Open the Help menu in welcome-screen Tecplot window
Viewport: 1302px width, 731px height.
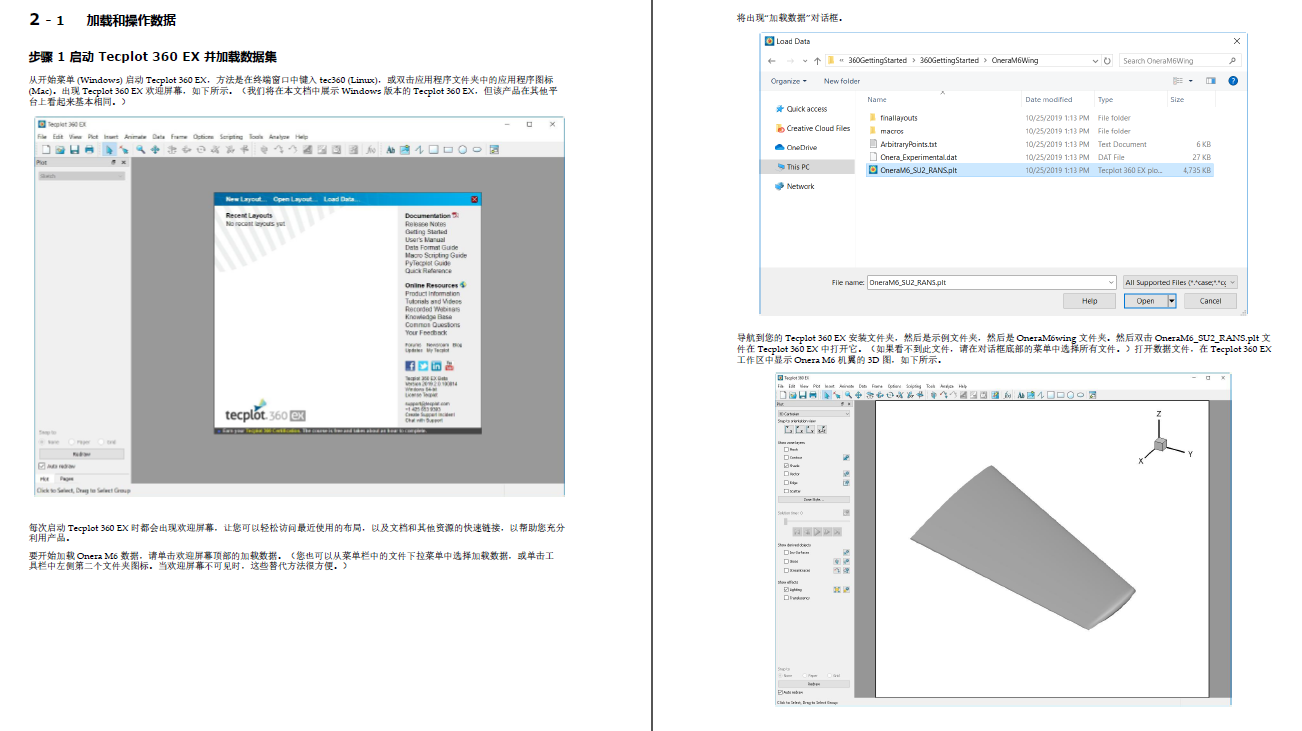(x=302, y=136)
